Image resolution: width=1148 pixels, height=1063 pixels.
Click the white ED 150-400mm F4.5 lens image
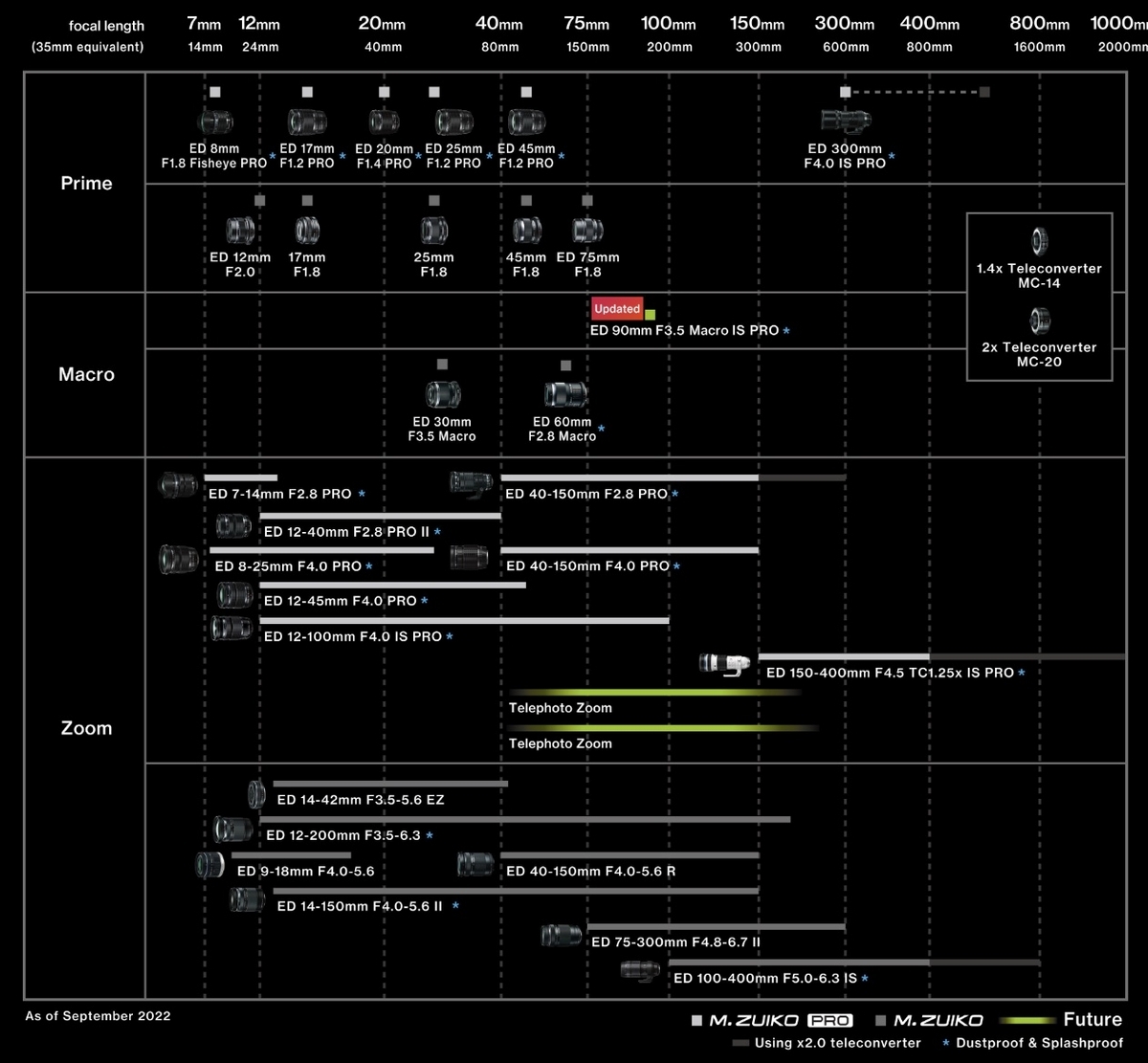tap(726, 663)
